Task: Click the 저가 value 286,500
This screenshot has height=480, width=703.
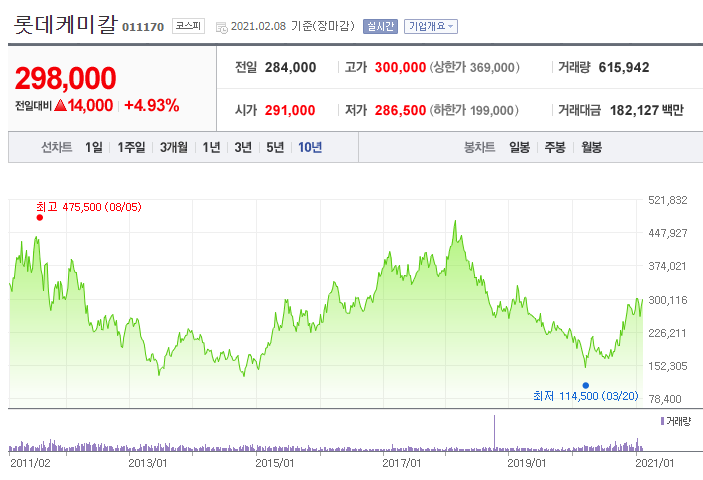Action: tap(400, 110)
